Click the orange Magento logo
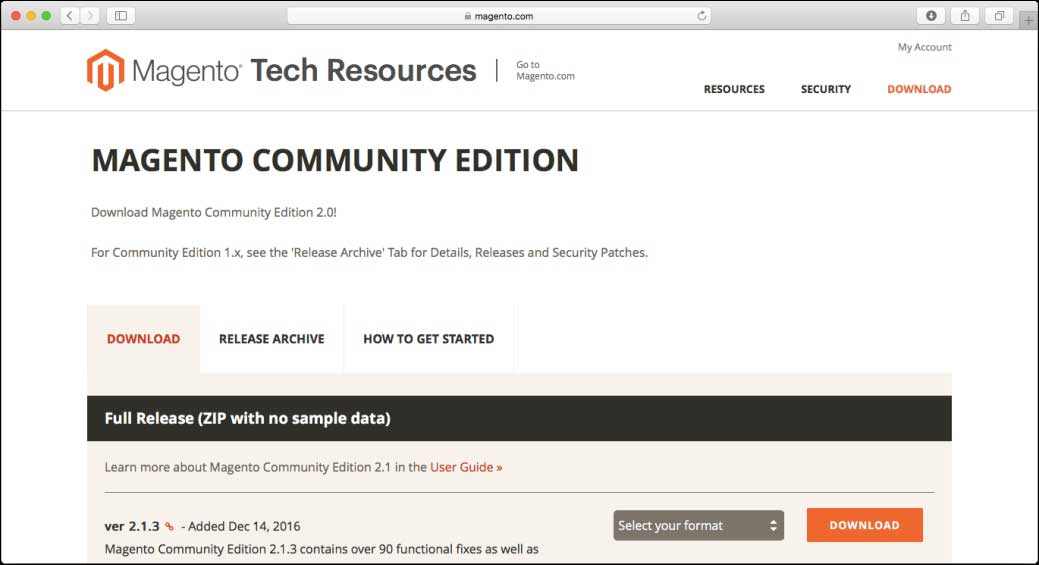1039x565 pixels. (105, 70)
